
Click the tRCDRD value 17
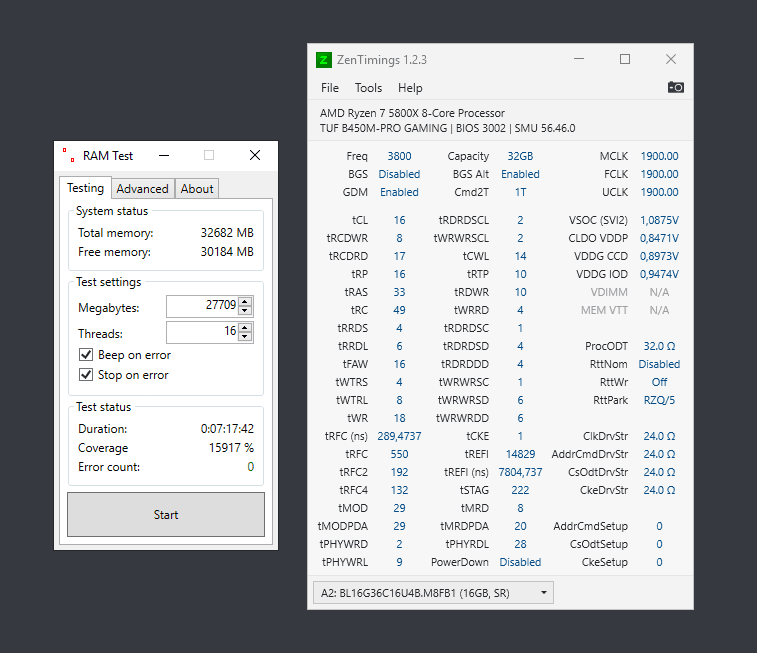click(x=399, y=256)
